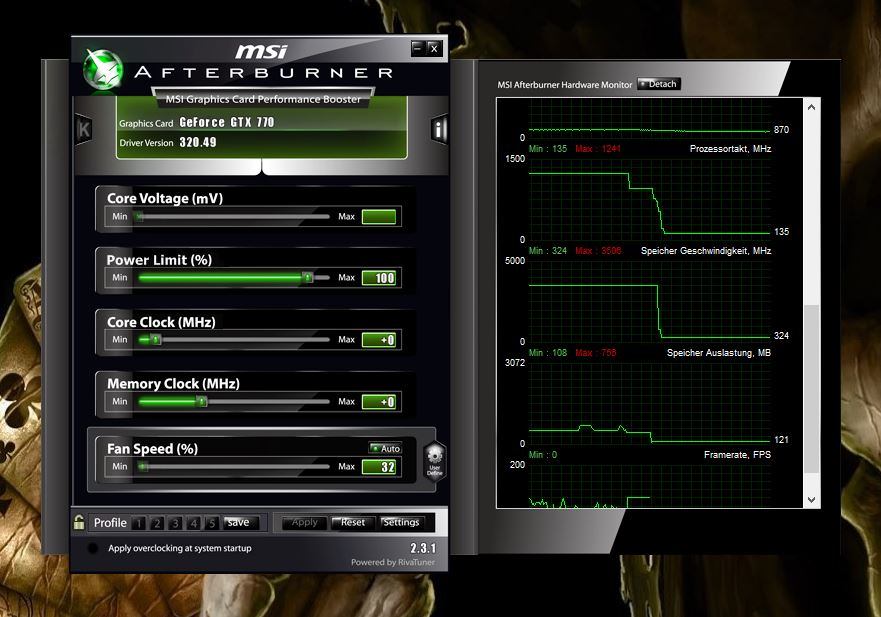Click the Powered by RivaTuner text

tap(393, 562)
